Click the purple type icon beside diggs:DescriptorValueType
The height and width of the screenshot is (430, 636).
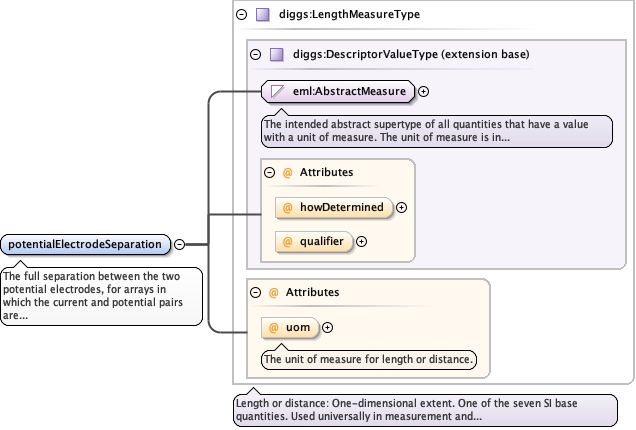[277, 54]
